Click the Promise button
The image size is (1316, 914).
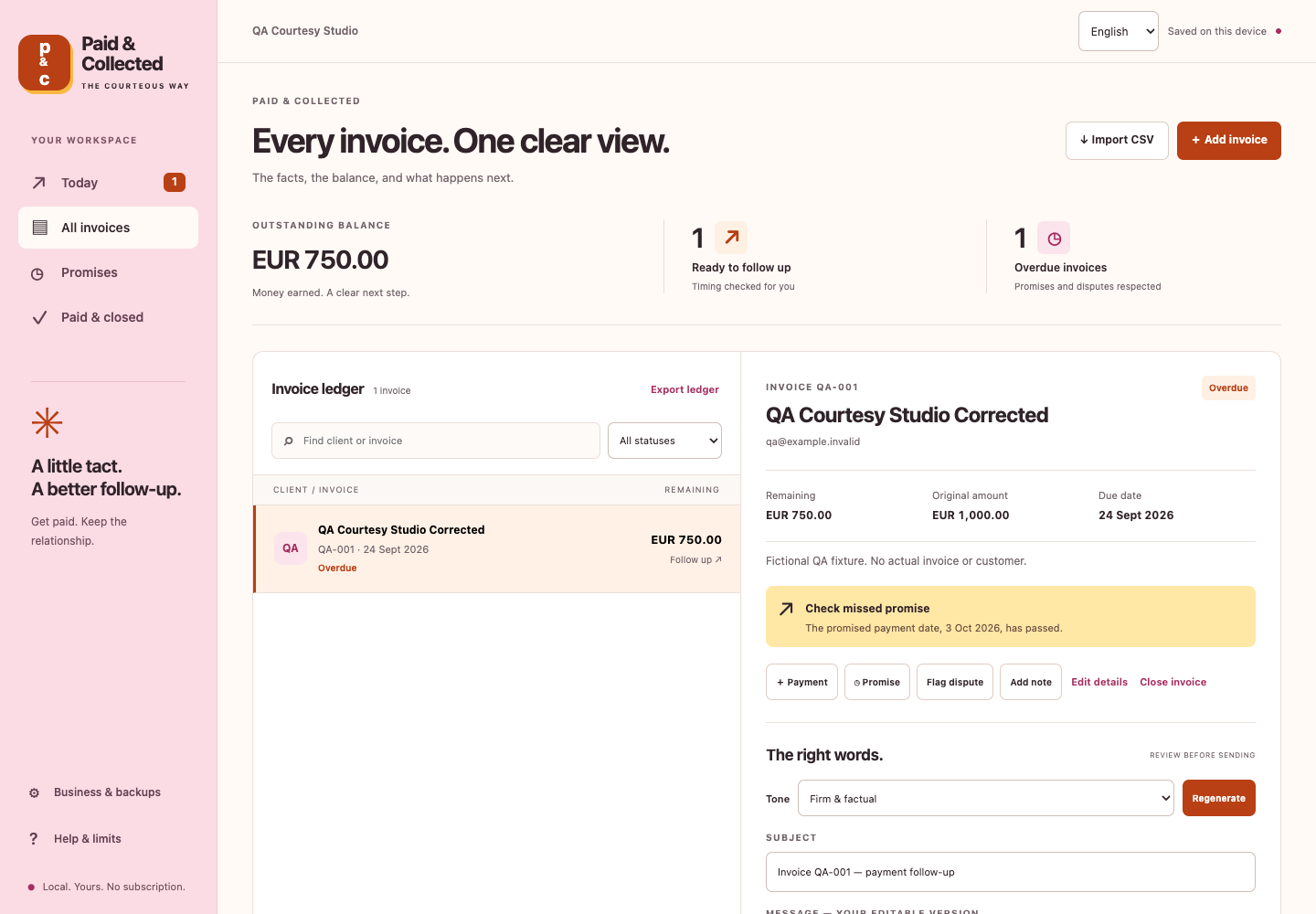click(877, 682)
